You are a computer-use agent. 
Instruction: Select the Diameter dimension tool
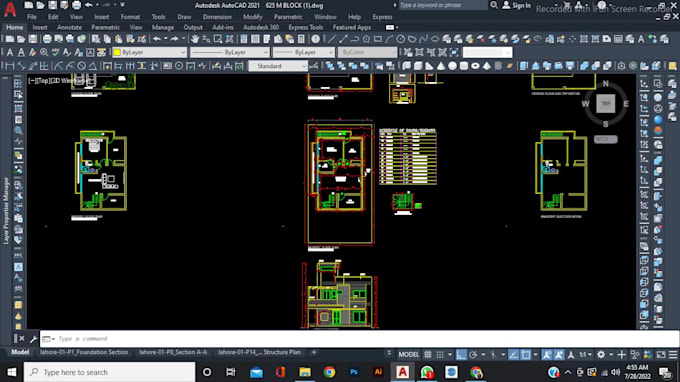(81, 66)
